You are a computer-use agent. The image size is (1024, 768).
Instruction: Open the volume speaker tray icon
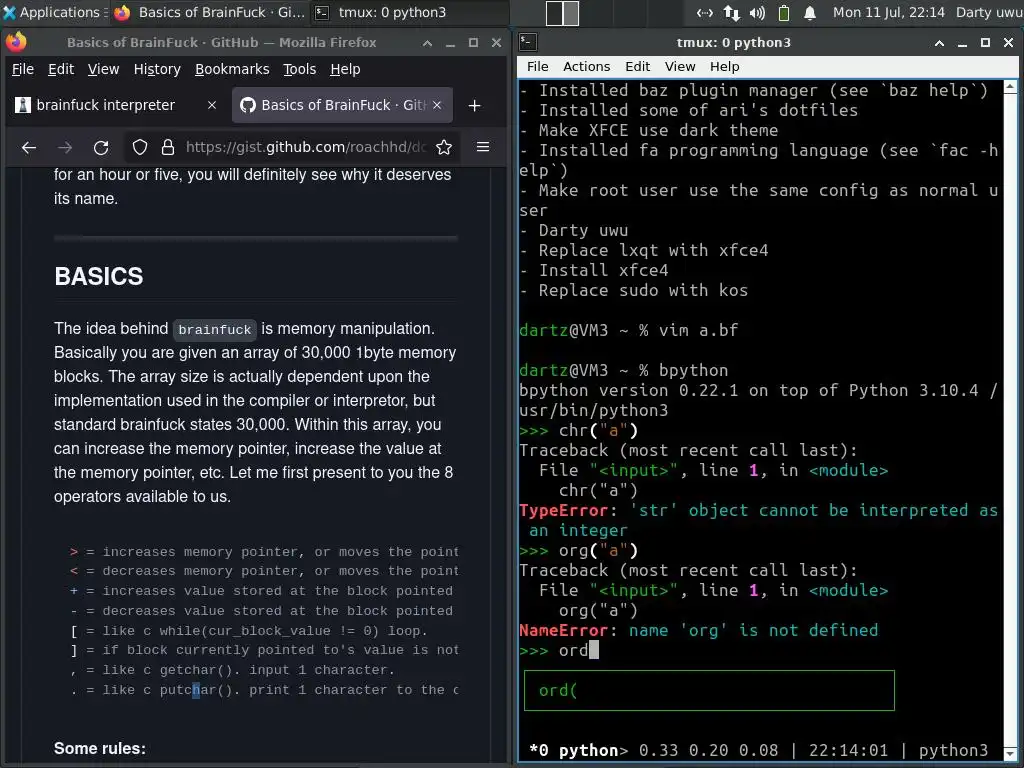[758, 12]
